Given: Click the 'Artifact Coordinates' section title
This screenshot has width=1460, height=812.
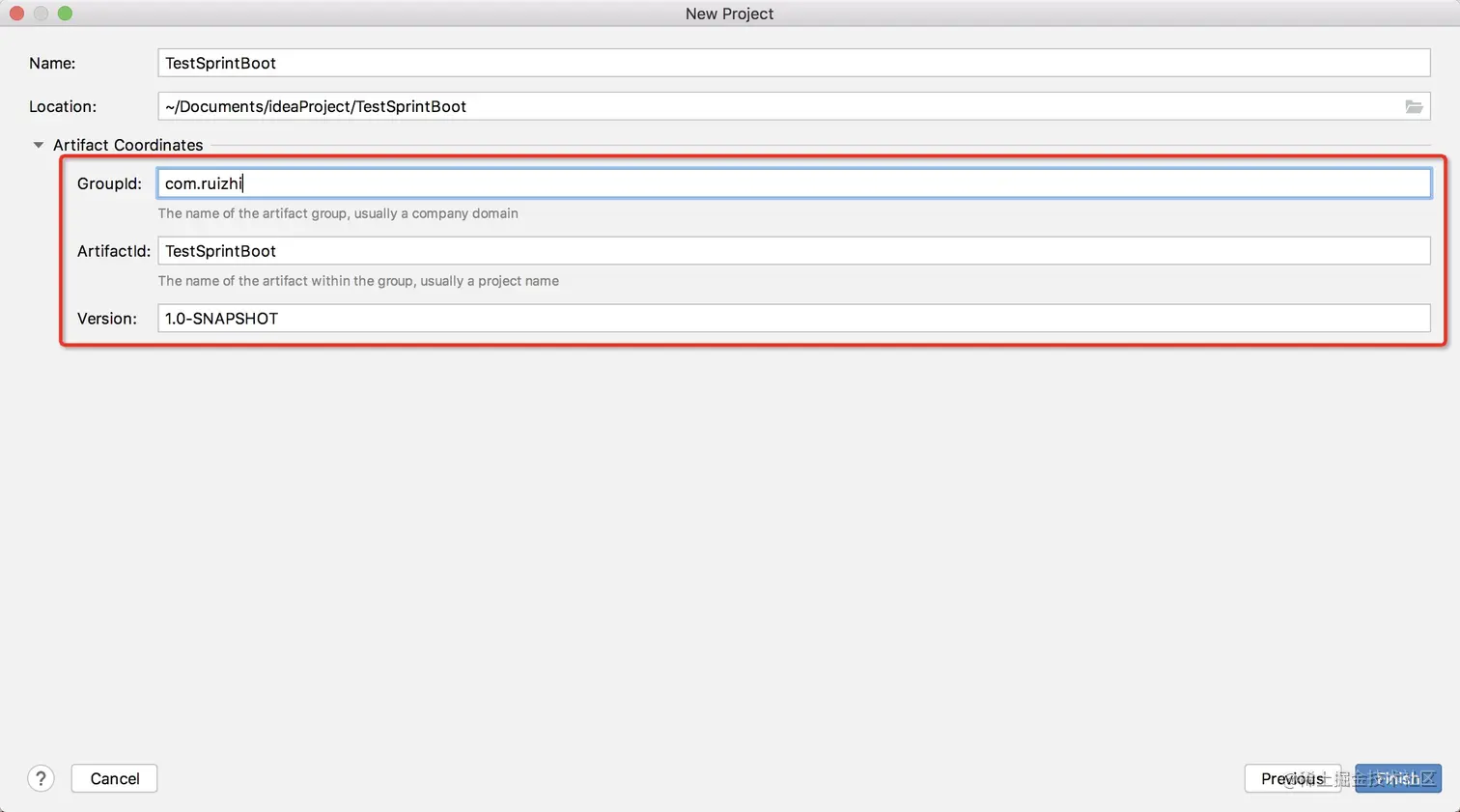Looking at the screenshot, I should (128, 145).
